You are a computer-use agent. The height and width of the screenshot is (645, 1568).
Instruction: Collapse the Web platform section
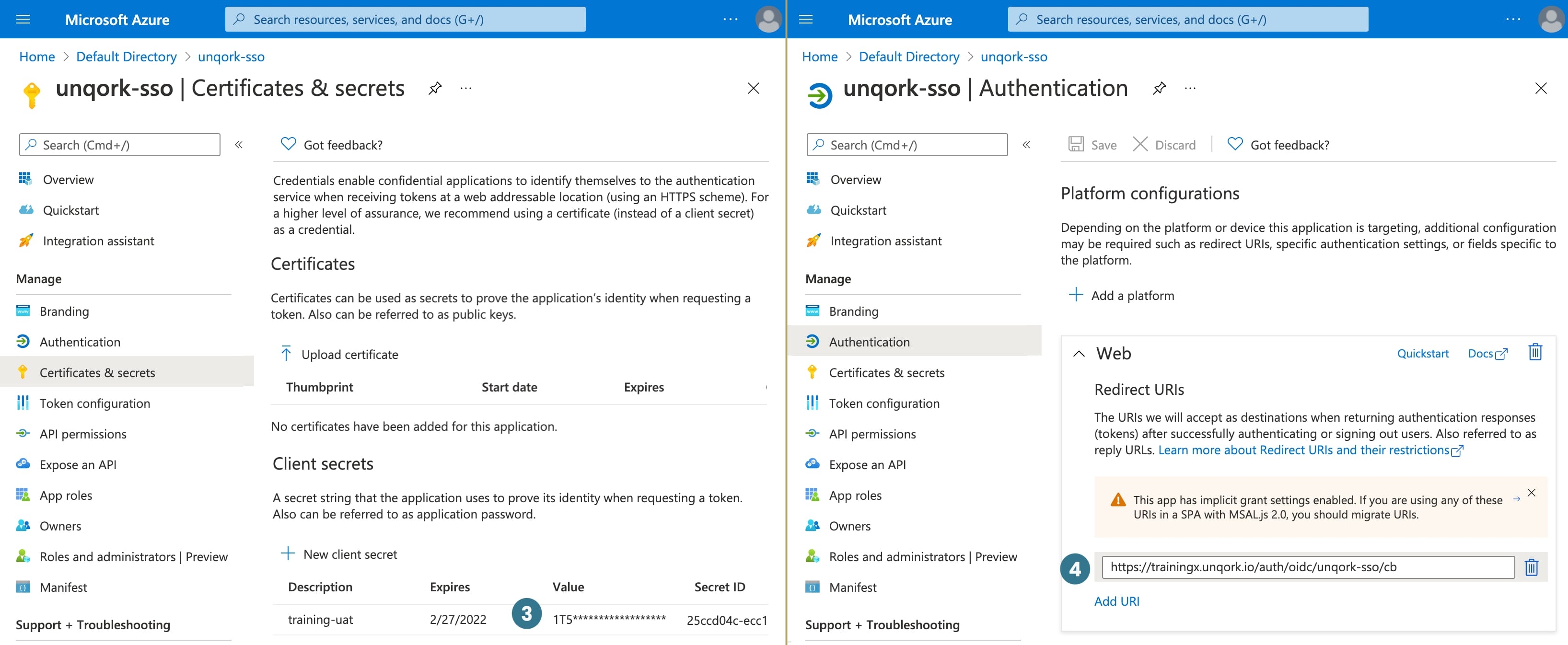pos(1079,354)
